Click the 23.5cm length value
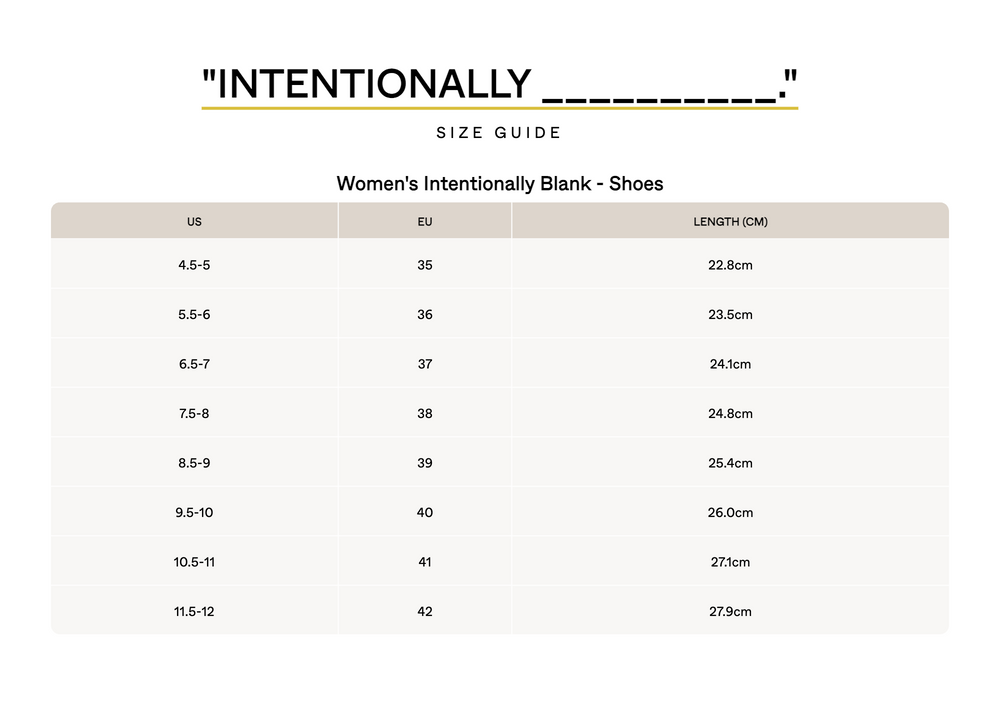The height and width of the screenshot is (701, 1000). 730,315
